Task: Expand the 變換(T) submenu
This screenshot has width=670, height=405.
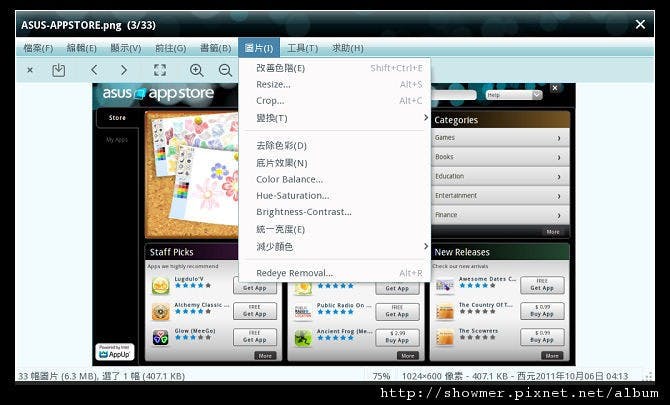Action: pyautogui.click(x=335, y=118)
